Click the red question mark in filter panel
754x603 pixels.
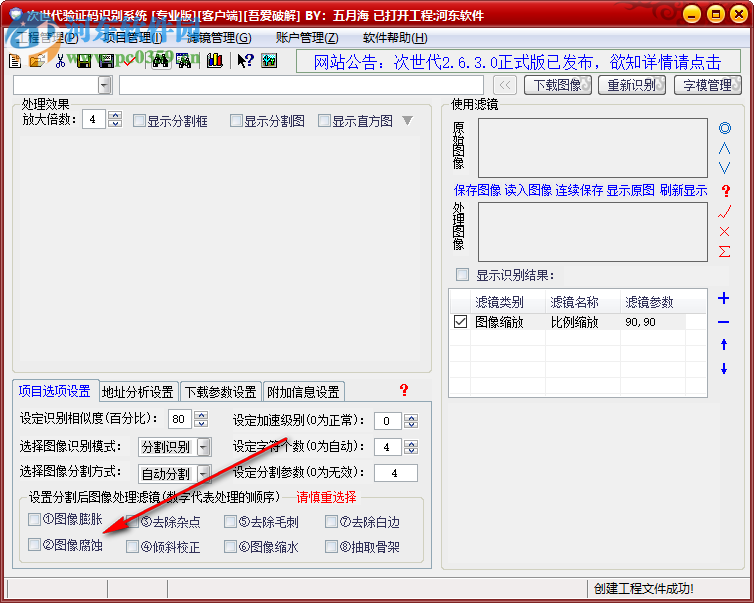726,191
